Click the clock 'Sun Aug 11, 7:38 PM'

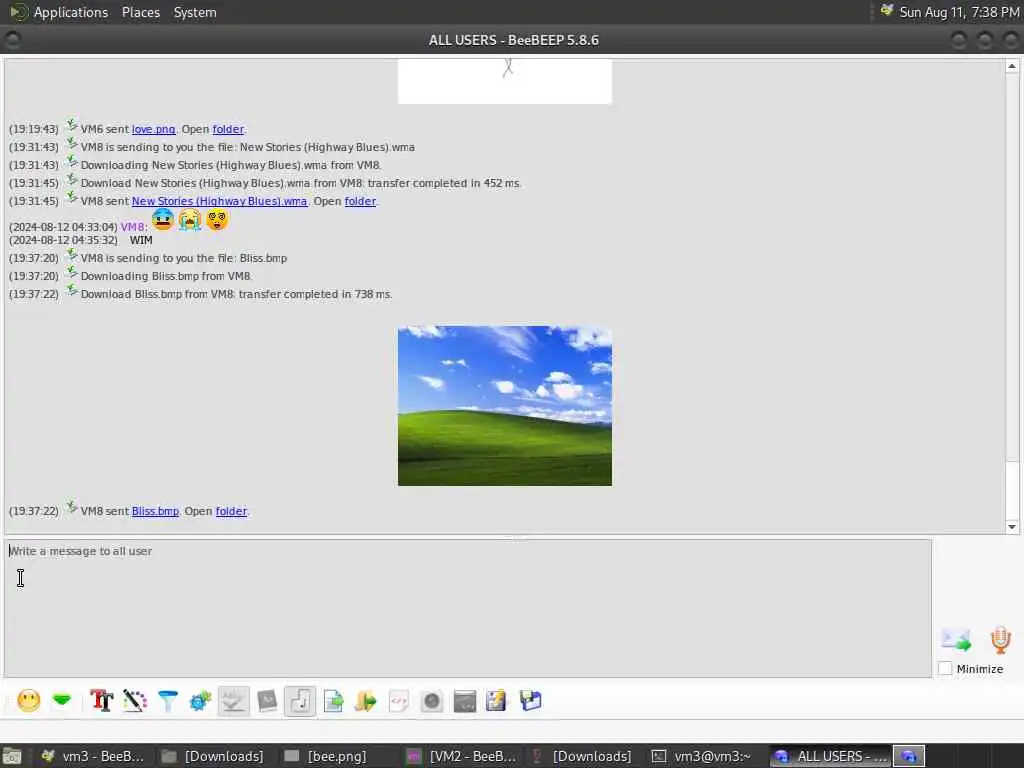click(x=958, y=12)
